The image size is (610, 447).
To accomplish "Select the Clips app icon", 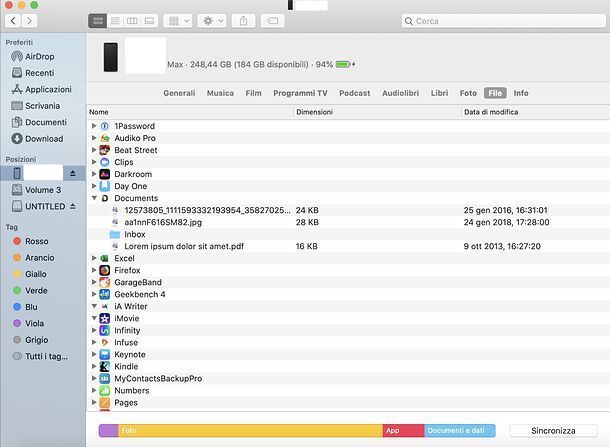I will 105,162.
